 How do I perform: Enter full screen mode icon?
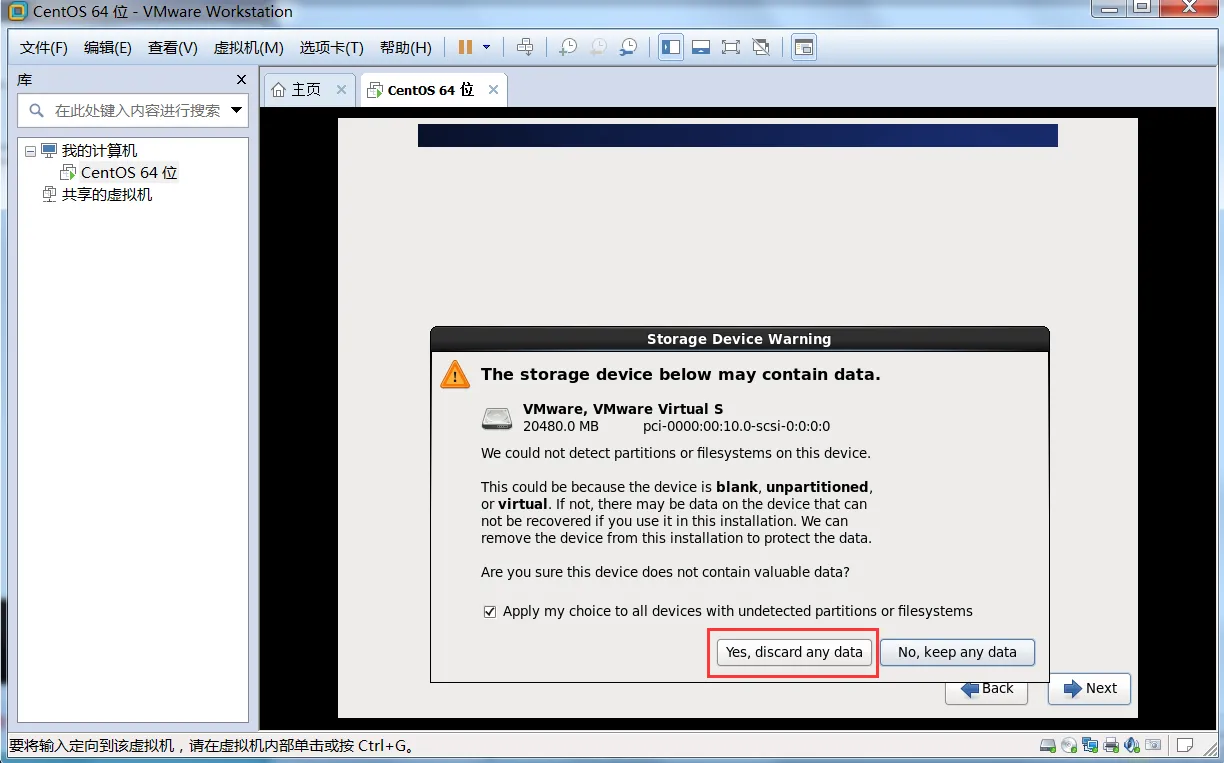click(731, 47)
